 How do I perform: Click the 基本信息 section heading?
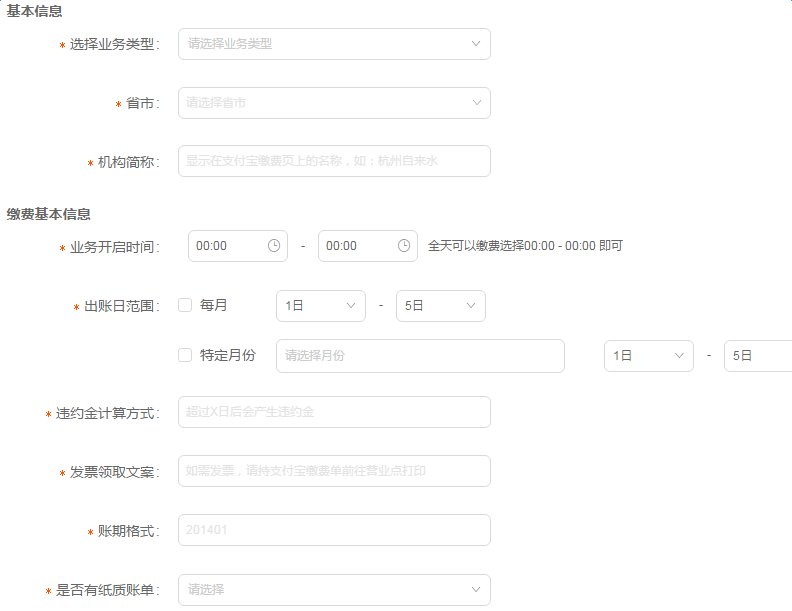[34, 11]
